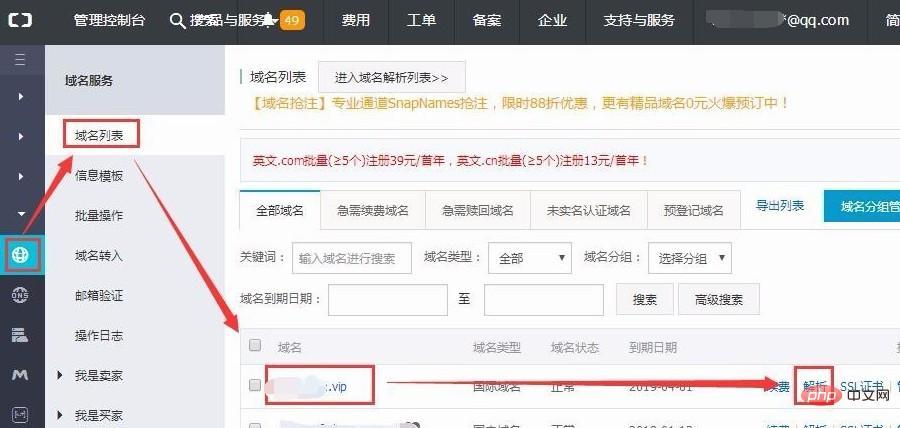Click the 高级搜索 button
Image resolution: width=900 pixels, height=428 pixels.
coord(719,299)
